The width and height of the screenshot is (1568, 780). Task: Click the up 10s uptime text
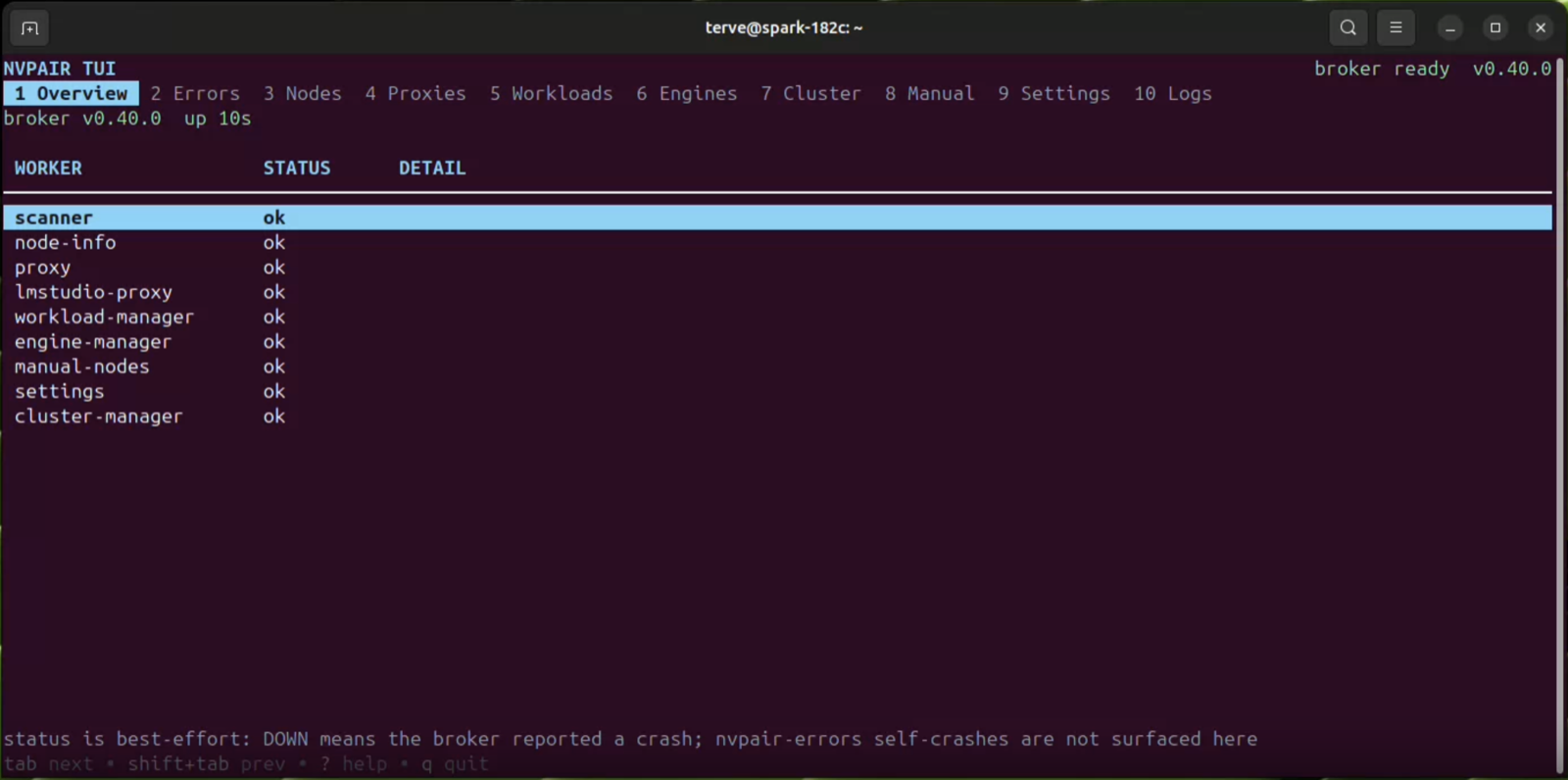pyautogui.click(x=218, y=119)
